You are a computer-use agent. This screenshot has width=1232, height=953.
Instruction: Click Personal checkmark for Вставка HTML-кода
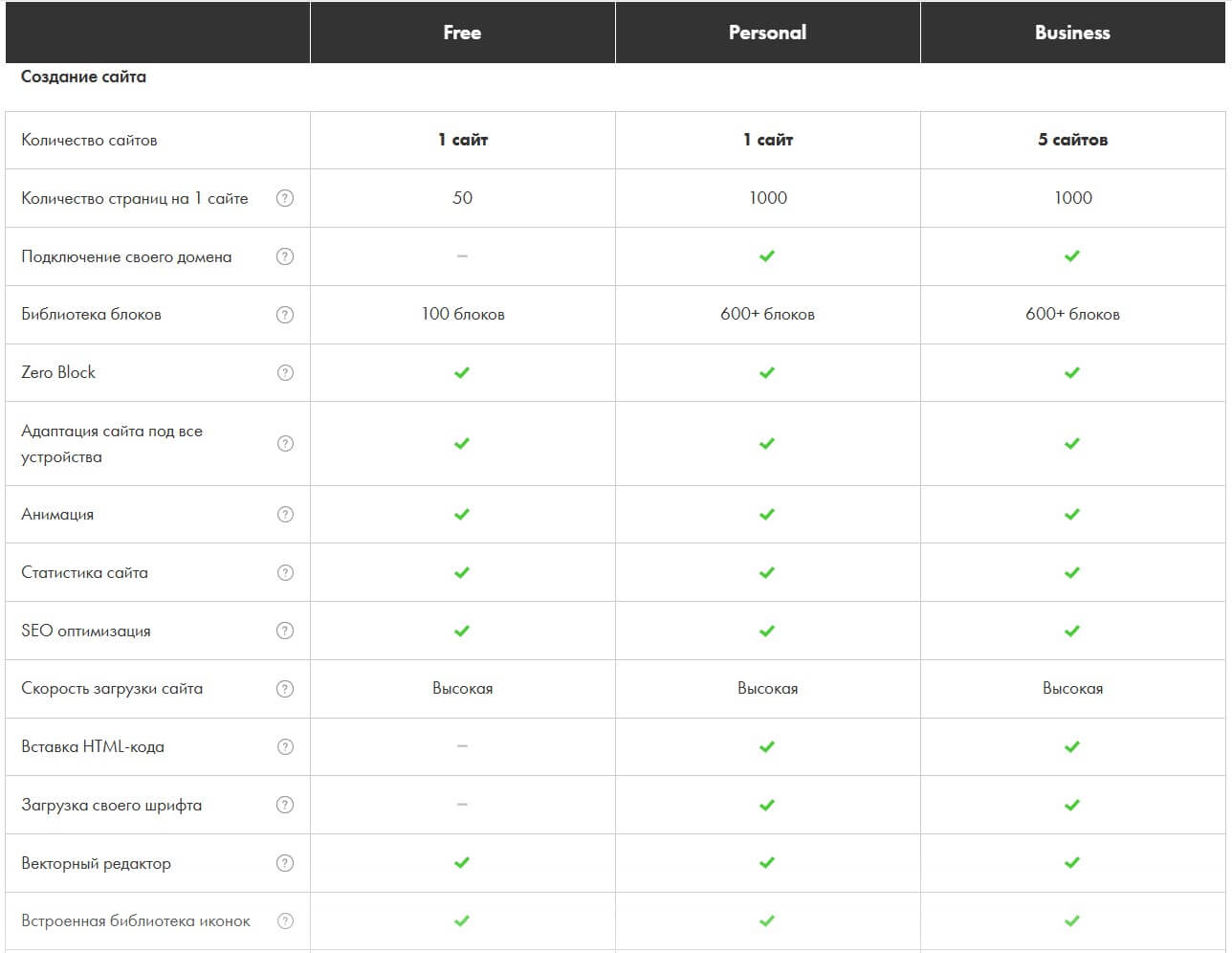767,747
